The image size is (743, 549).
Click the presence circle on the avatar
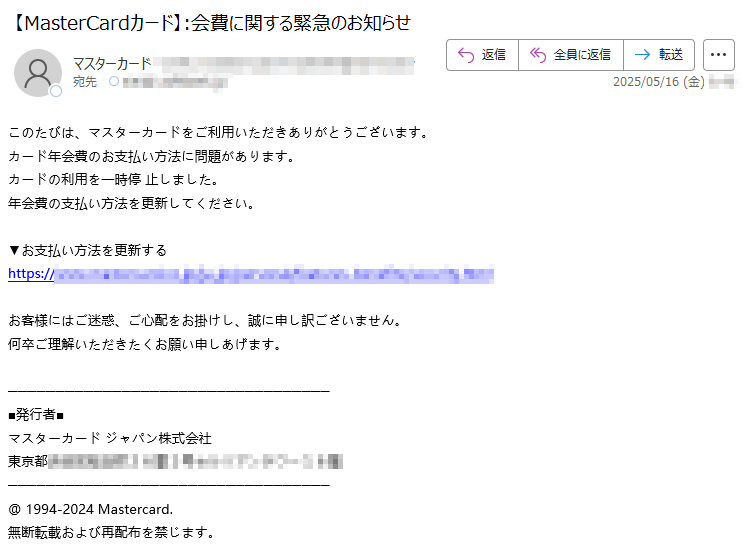tap(56, 91)
